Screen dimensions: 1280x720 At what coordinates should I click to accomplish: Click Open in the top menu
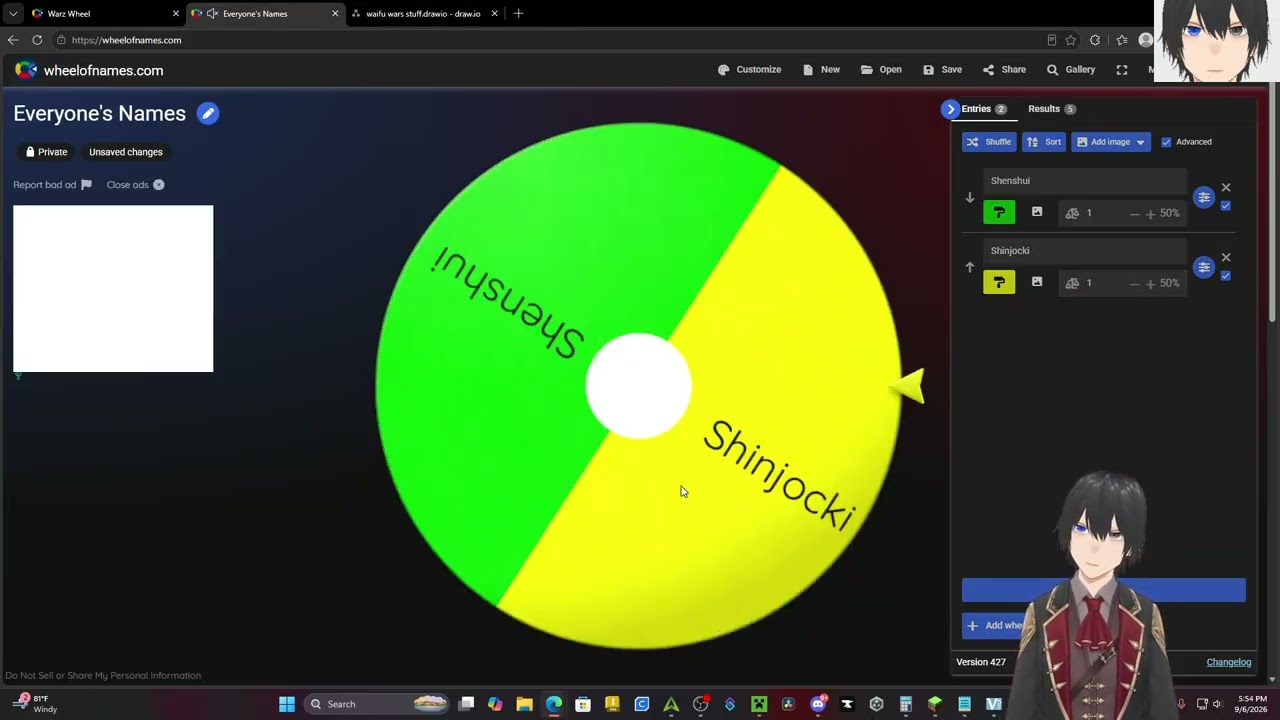coord(881,70)
